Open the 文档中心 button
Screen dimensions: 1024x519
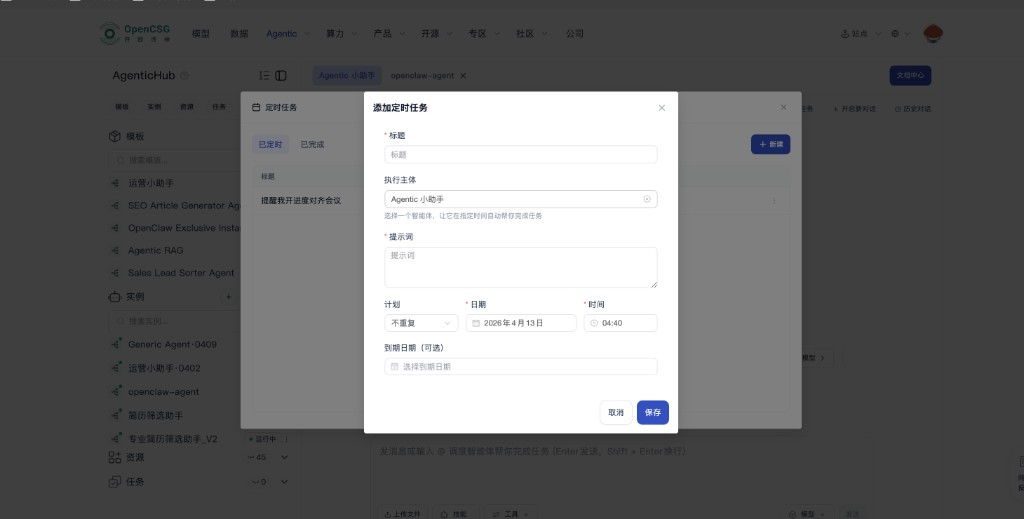910,76
